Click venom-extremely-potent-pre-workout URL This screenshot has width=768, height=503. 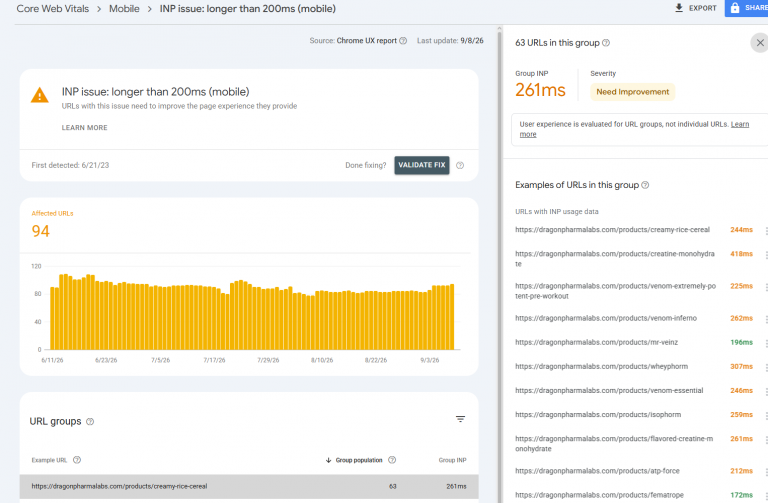(615, 291)
